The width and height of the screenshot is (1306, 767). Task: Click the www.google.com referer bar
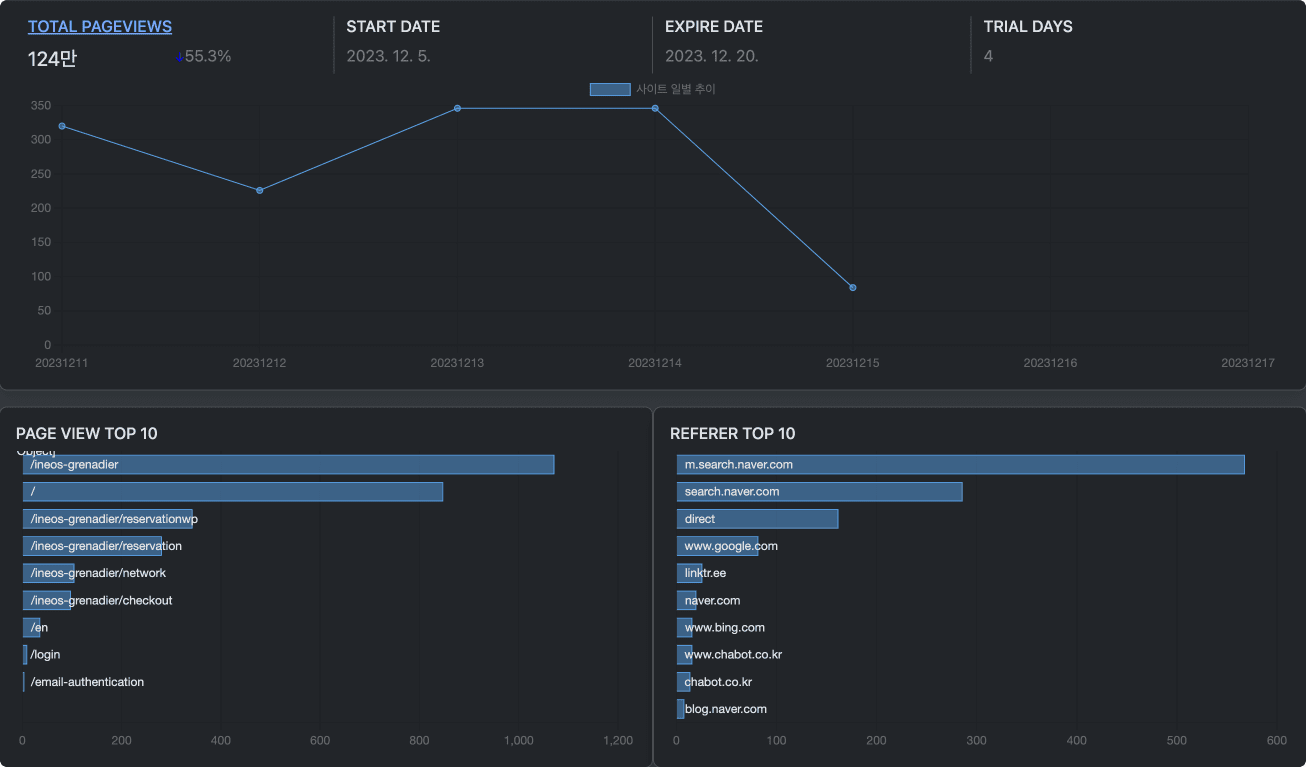pos(718,546)
